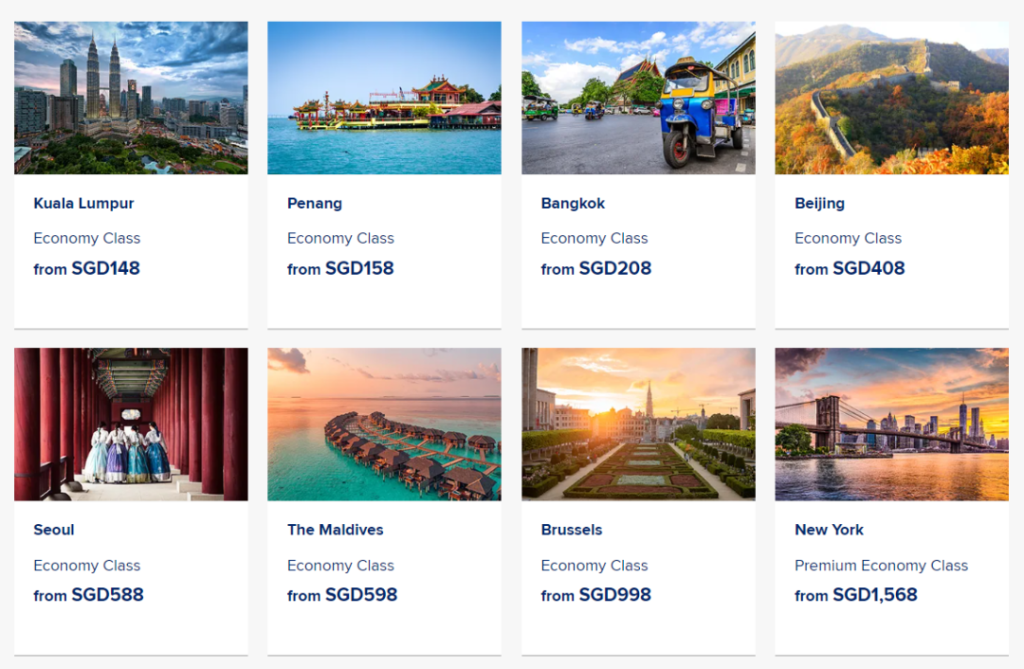Screen dimensions: 1024x669
Task: Click the Seoul destination heading
Action: pyautogui.click(x=54, y=529)
